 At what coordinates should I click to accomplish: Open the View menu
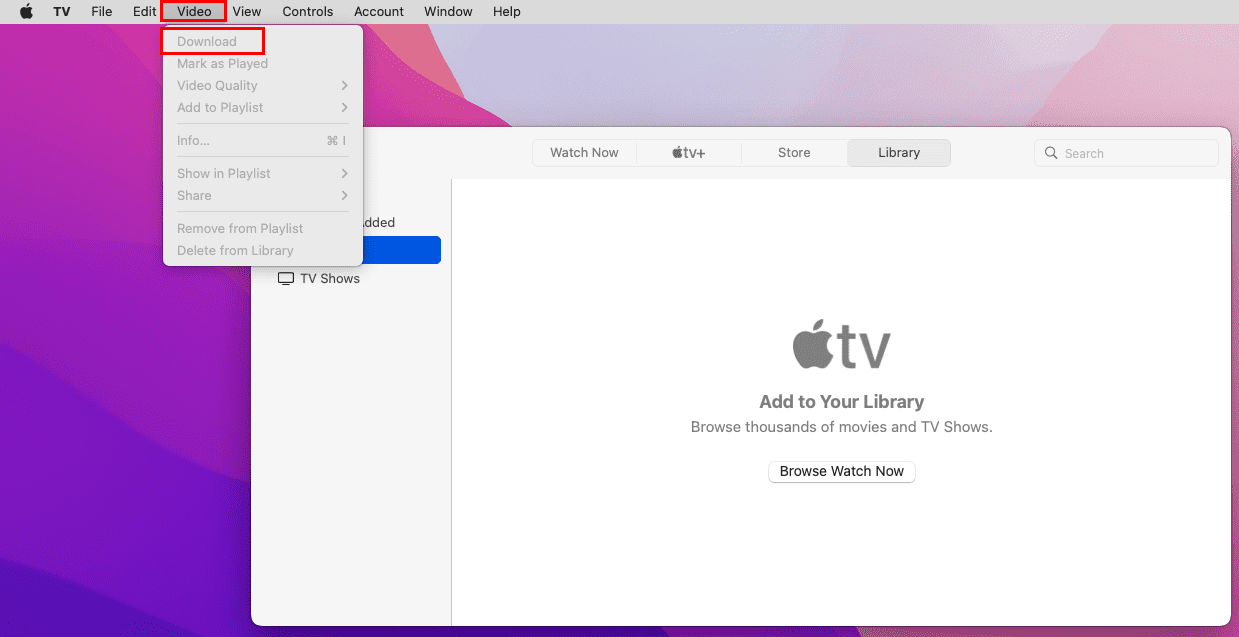(247, 11)
